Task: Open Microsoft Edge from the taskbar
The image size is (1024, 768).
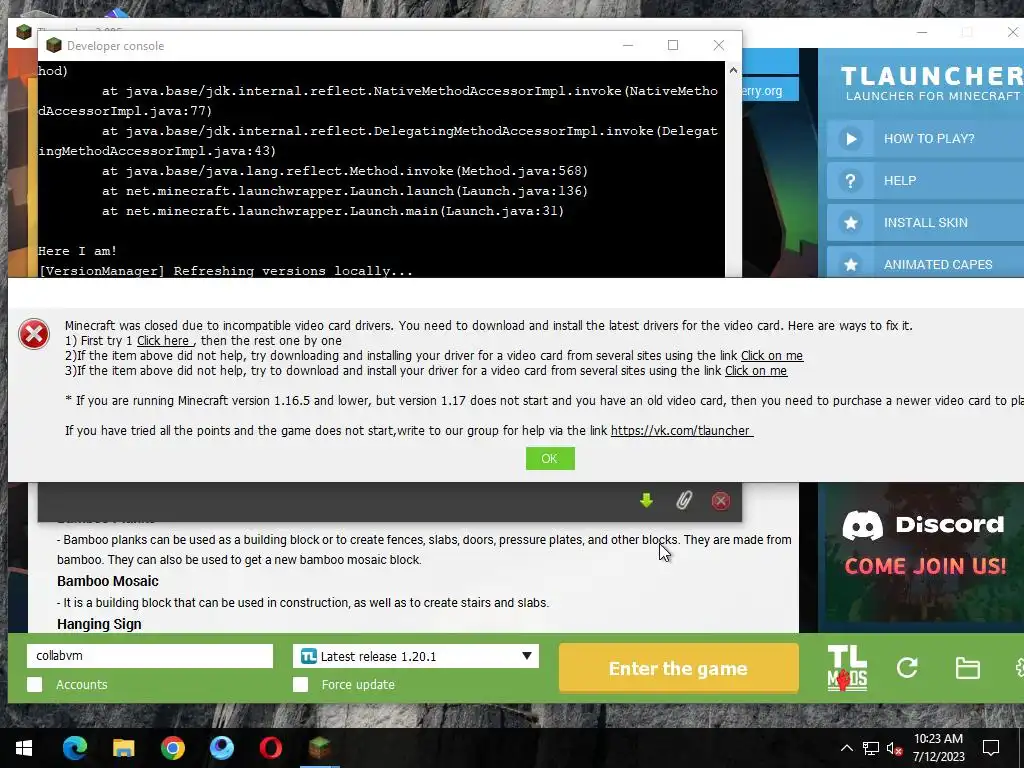Action: [x=74, y=748]
